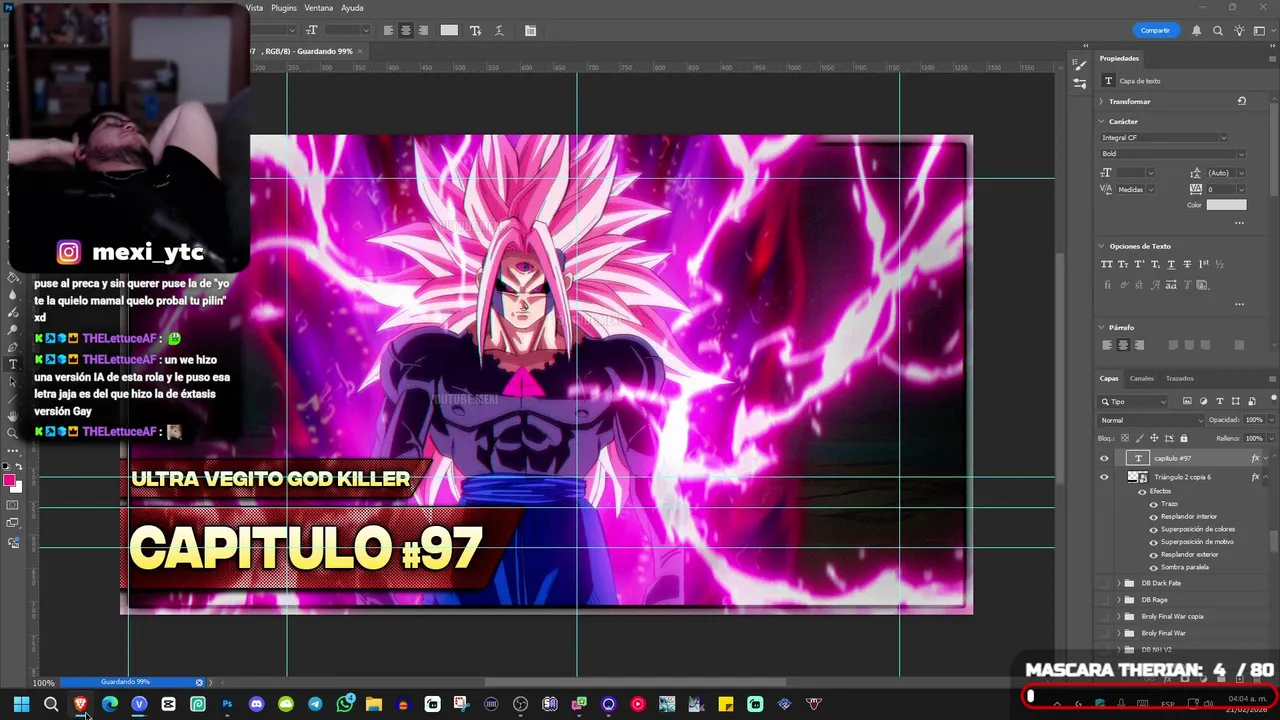1280x720 pixels.
Task: Hide the capitulo #97 layer
Action: pos(1104,459)
